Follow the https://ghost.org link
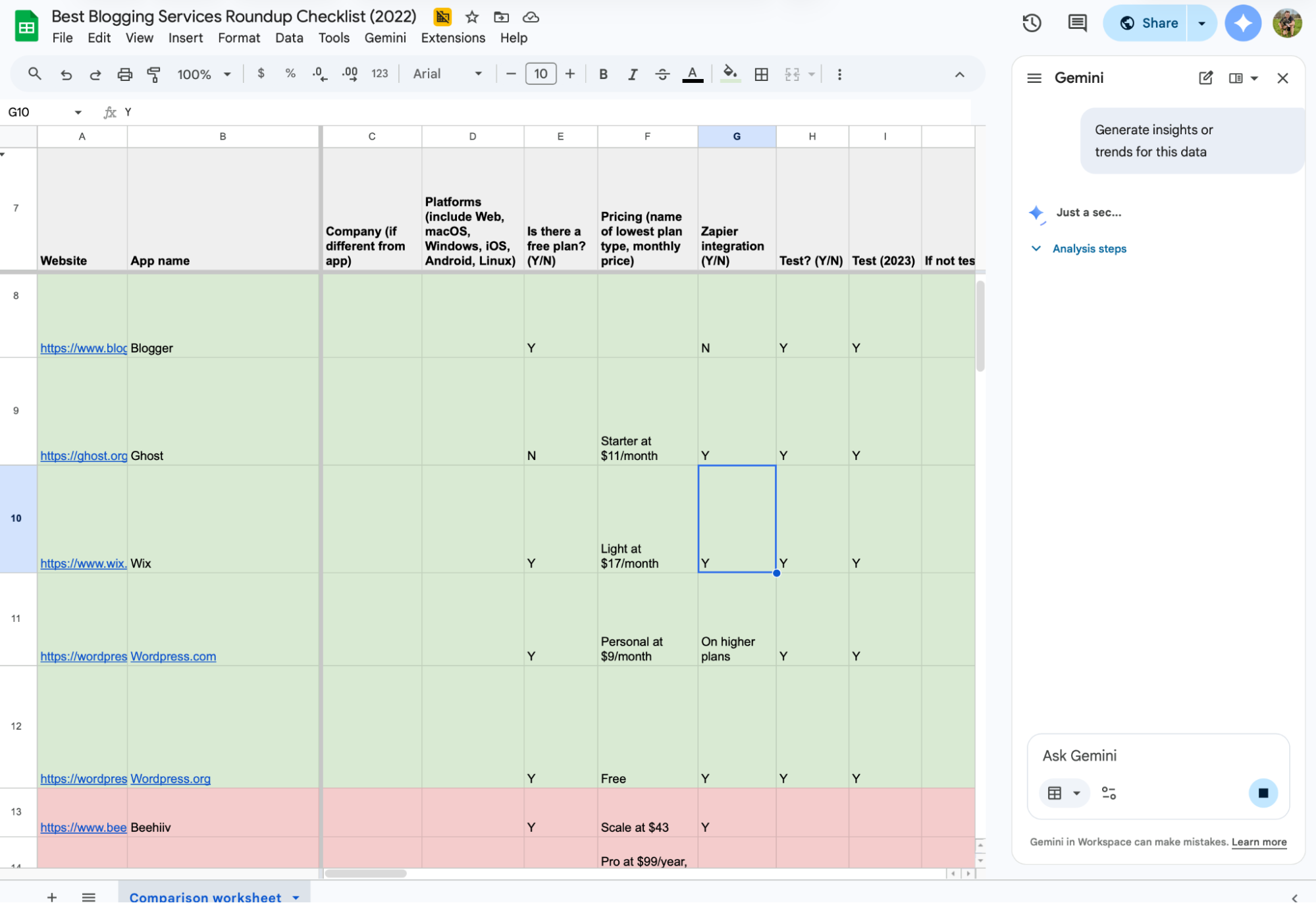1316x903 pixels. (83, 455)
